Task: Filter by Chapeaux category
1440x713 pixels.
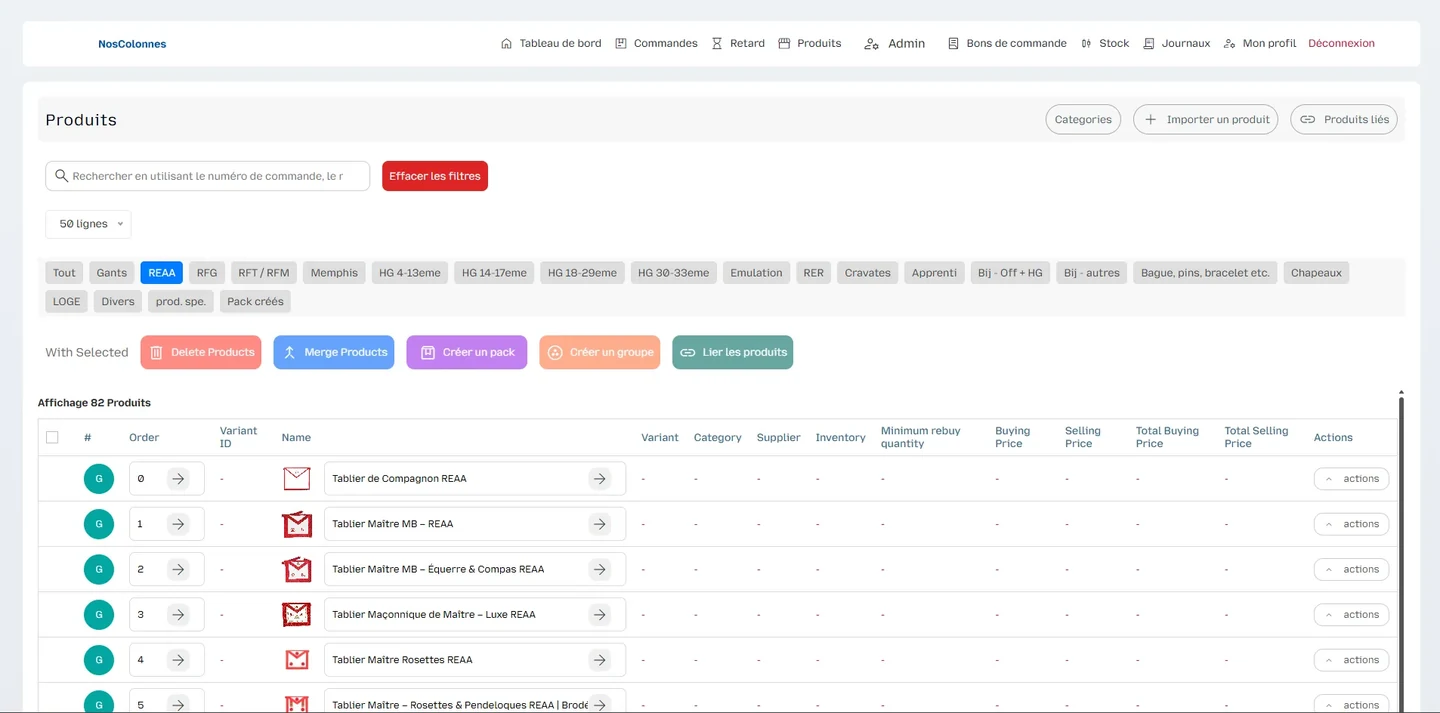Action: pos(1316,273)
